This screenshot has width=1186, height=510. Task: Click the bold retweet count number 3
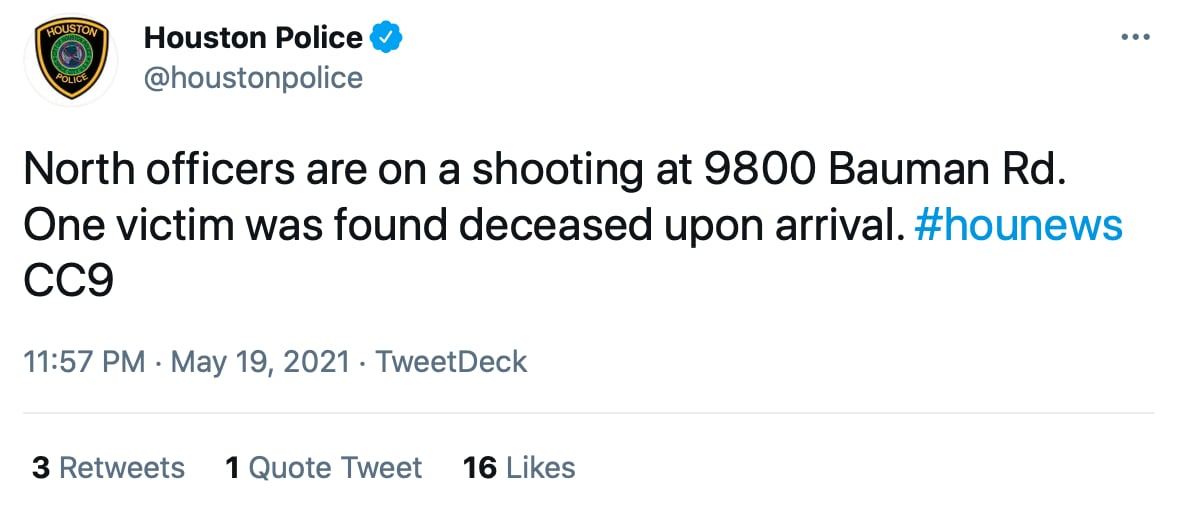pos(41,467)
